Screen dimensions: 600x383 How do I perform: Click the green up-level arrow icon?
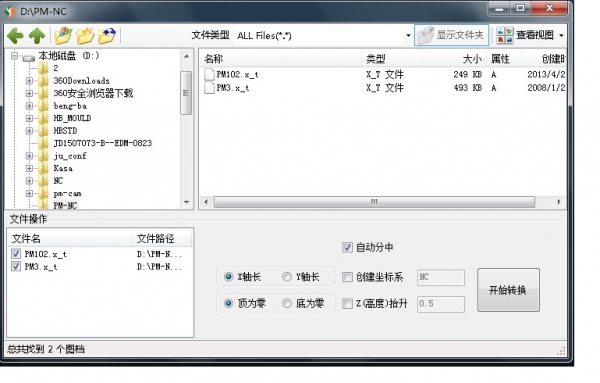click(x=37, y=36)
